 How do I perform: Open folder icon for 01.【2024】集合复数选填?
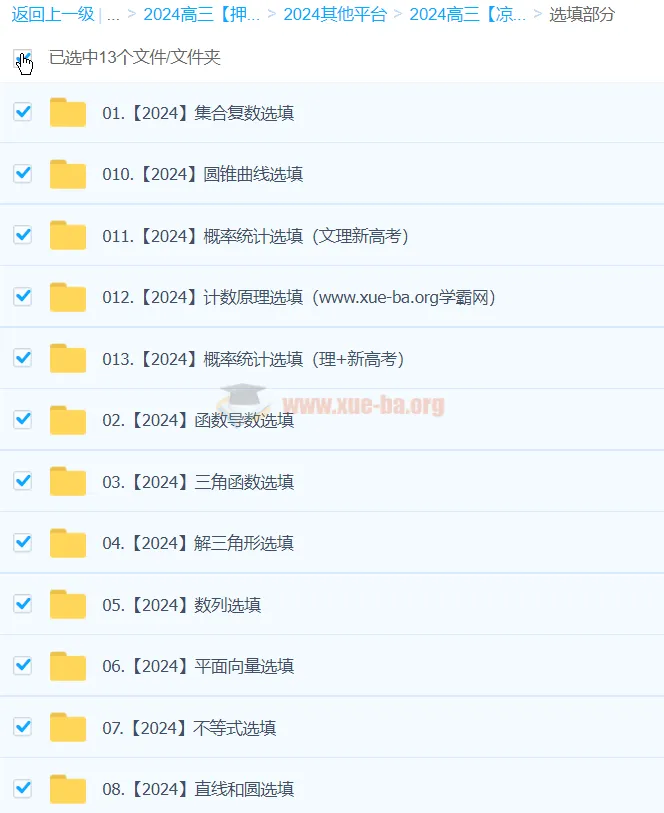coord(68,112)
